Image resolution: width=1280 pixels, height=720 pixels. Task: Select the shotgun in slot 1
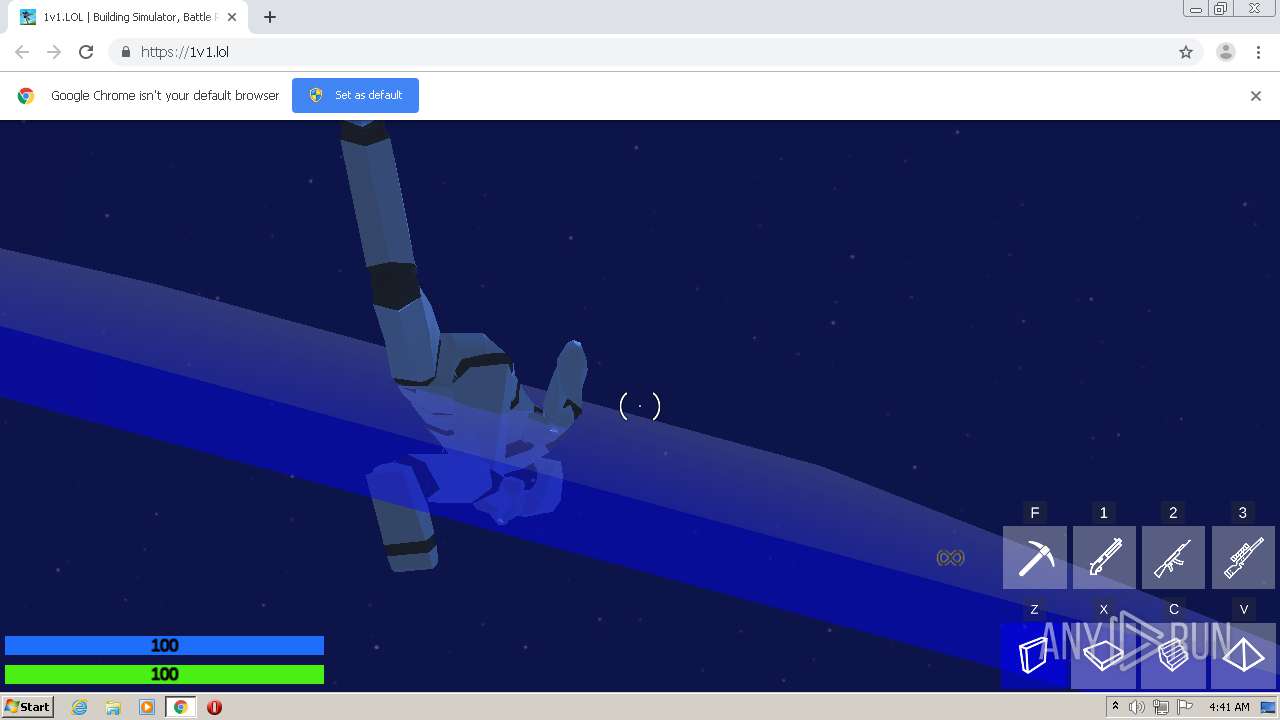tap(1104, 557)
